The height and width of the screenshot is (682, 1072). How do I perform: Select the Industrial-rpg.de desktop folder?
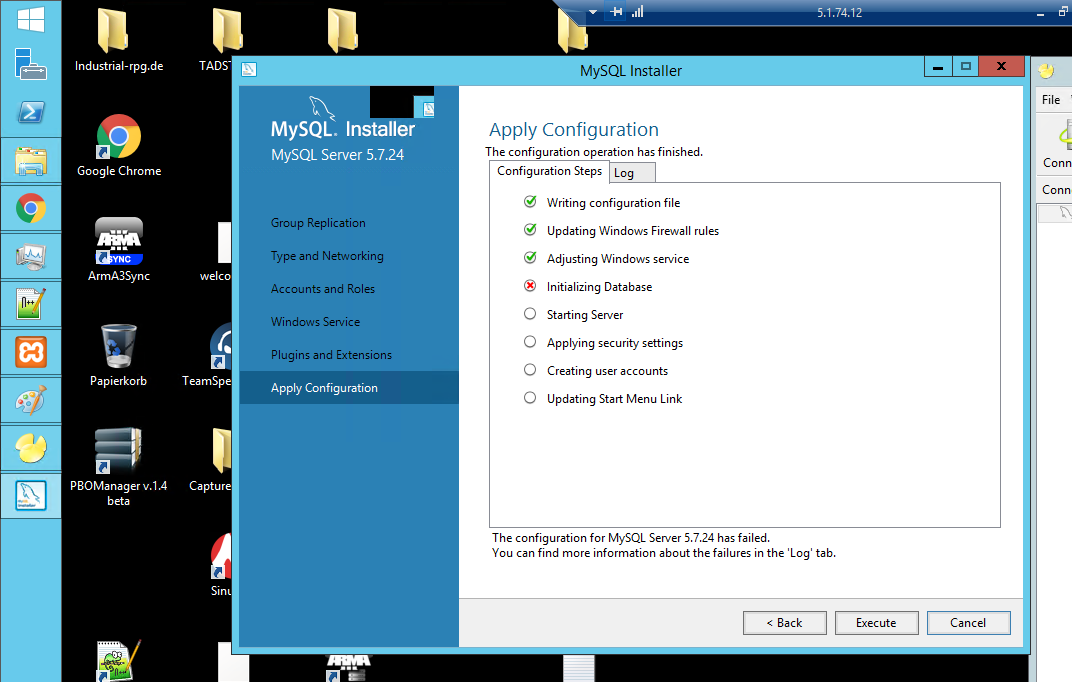point(119,40)
